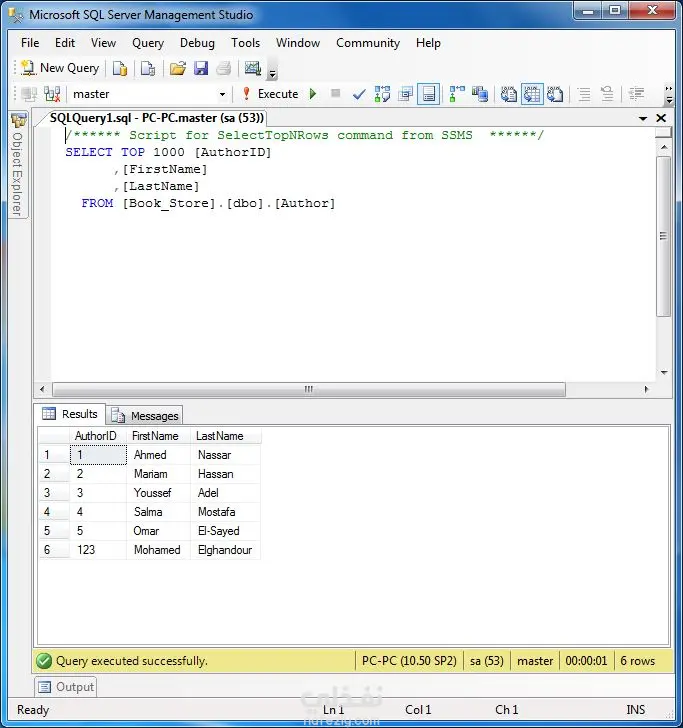Click the Decrease Indent icon
The width and height of the screenshot is (683, 728).
coord(636,94)
